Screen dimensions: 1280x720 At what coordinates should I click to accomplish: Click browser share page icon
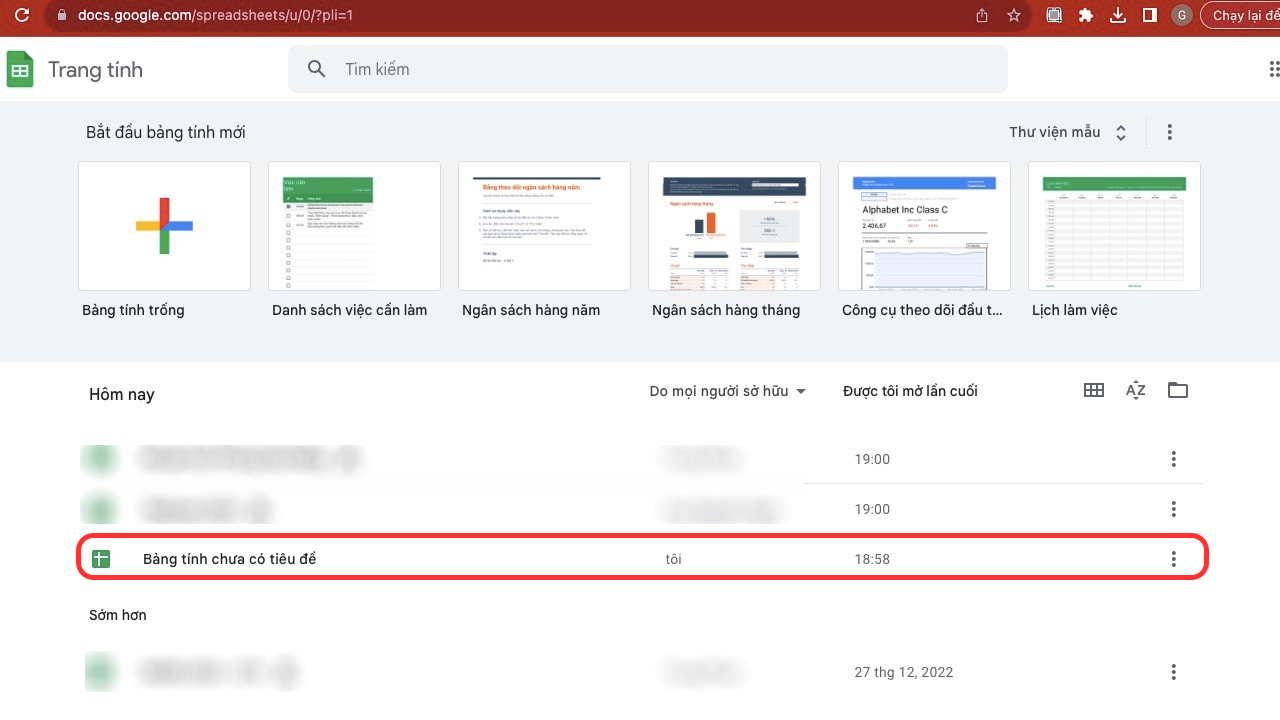tap(982, 15)
